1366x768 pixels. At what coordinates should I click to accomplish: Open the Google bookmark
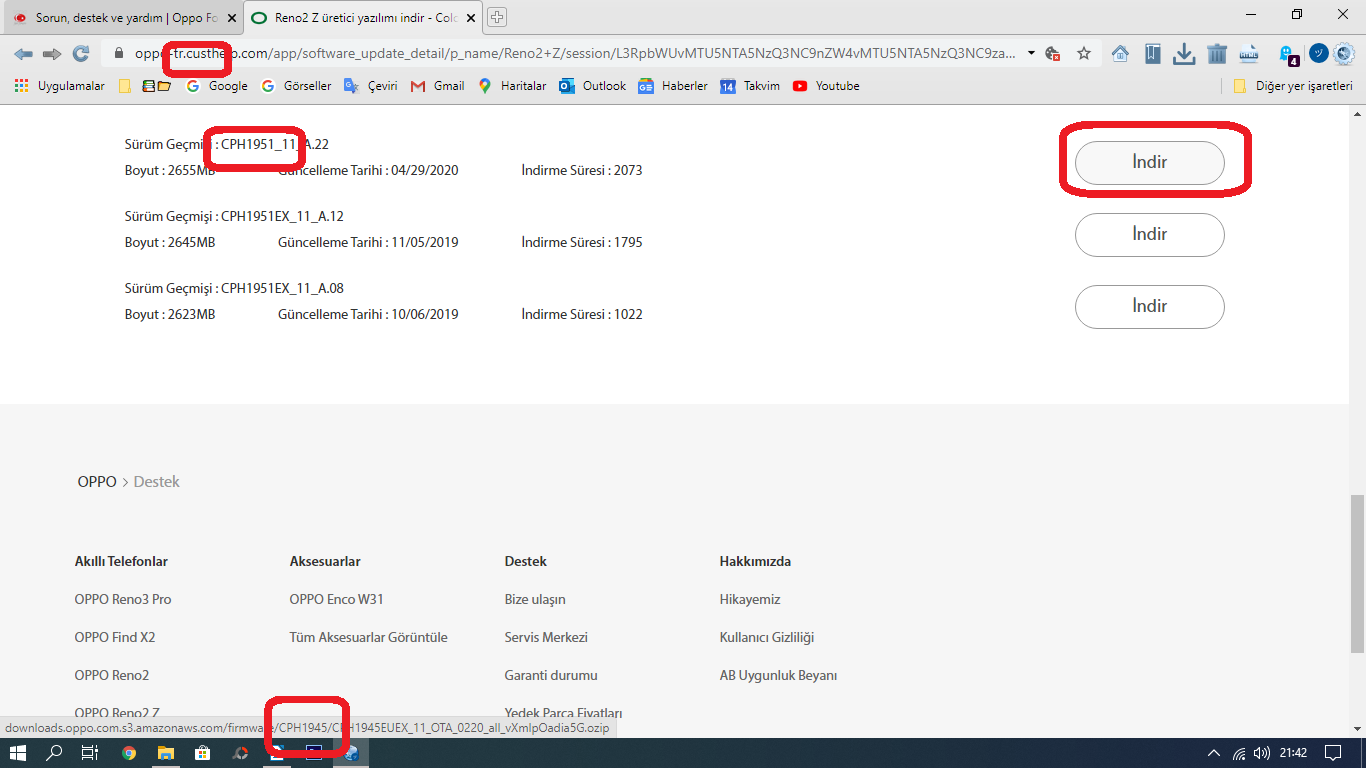tap(218, 86)
